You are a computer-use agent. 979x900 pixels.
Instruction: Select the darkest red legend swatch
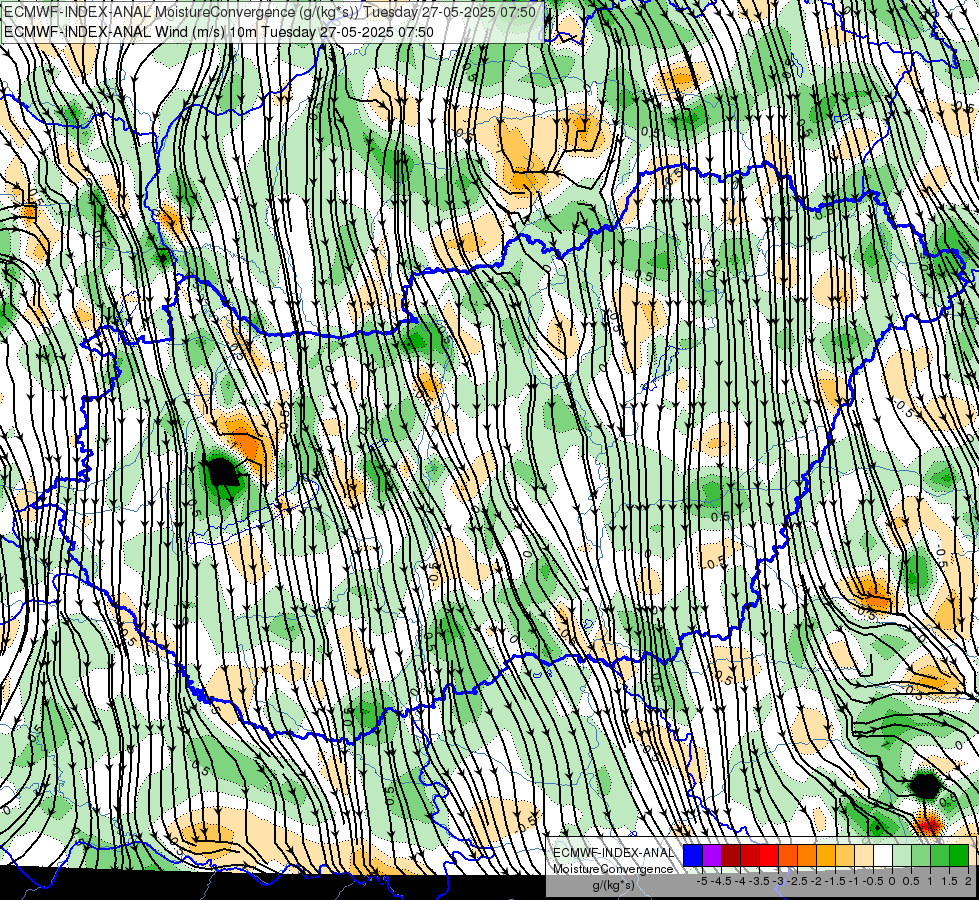pyautogui.click(x=731, y=856)
